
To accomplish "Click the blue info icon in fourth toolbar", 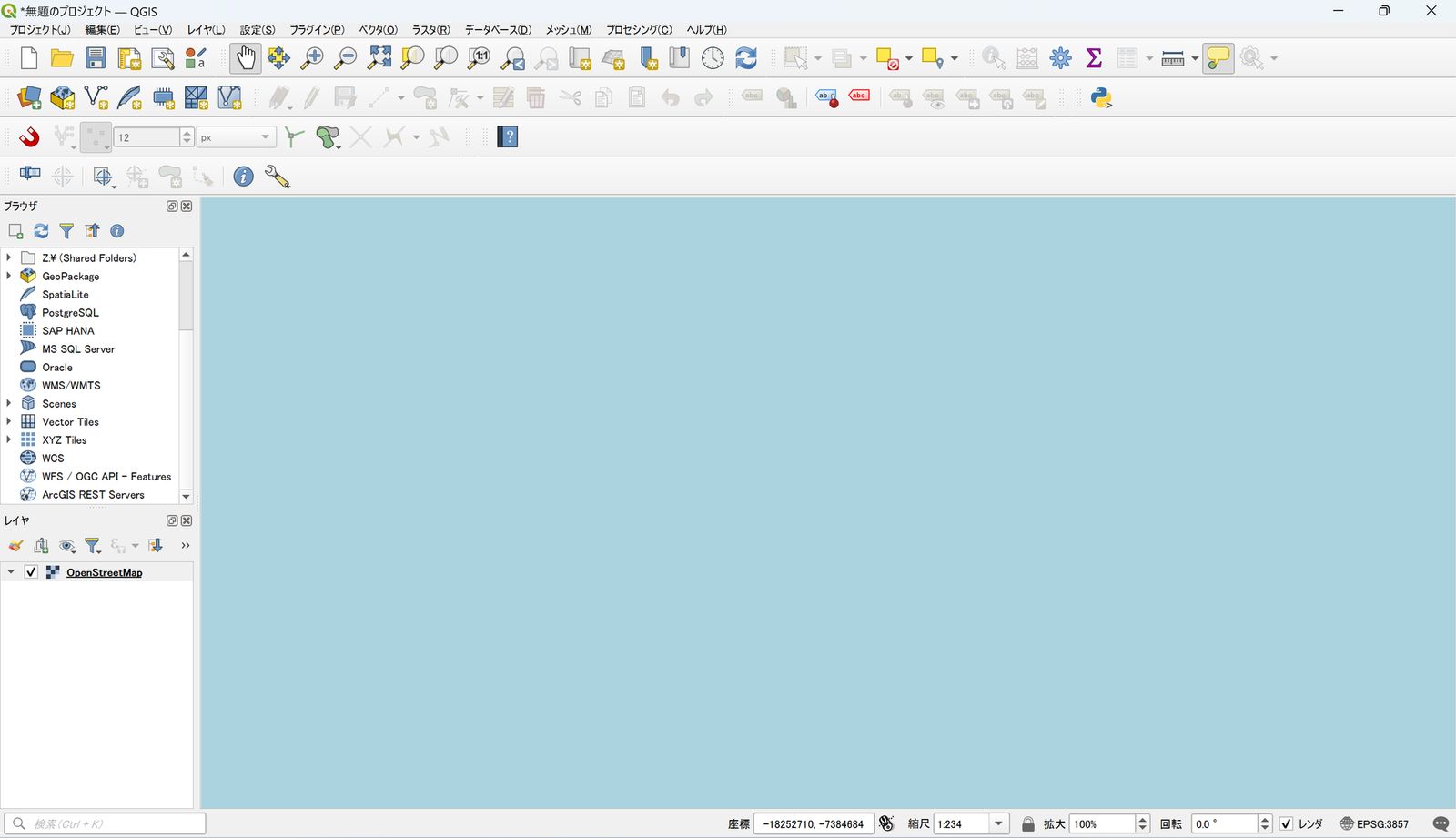I will pyautogui.click(x=243, y=177).
